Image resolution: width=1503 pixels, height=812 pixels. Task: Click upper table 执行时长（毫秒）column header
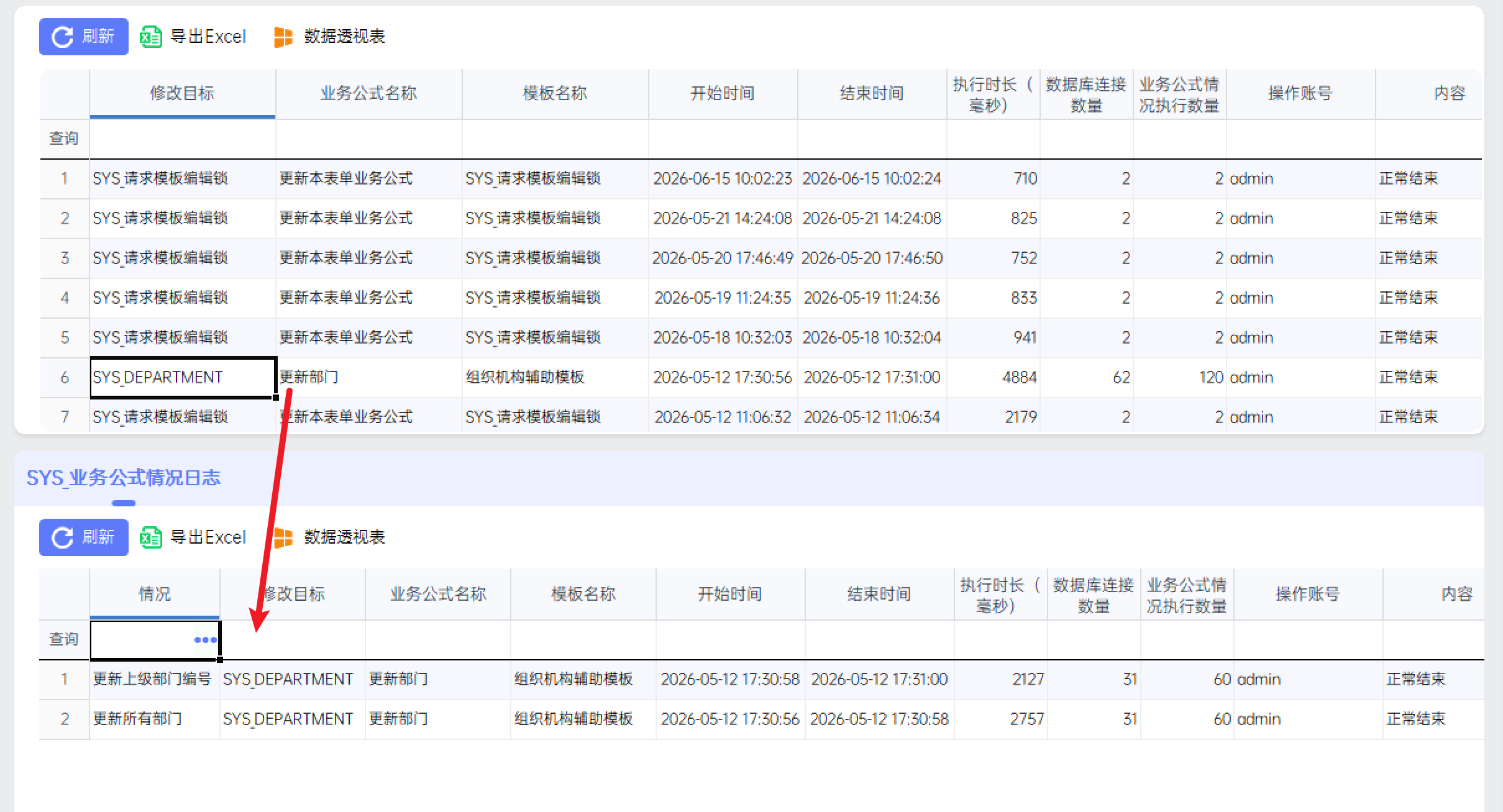[994, 94]
